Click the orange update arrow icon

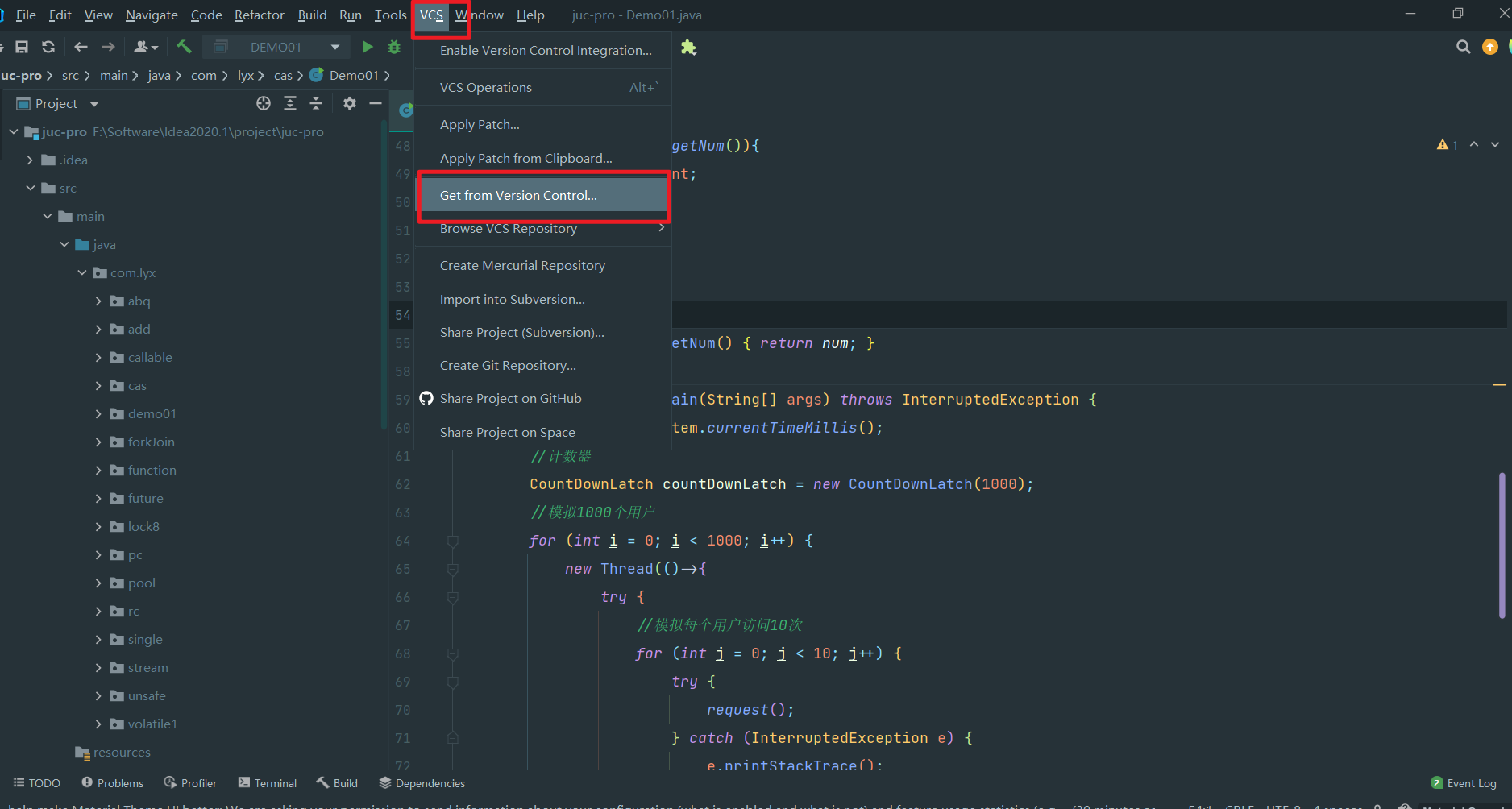[1490, 47]
